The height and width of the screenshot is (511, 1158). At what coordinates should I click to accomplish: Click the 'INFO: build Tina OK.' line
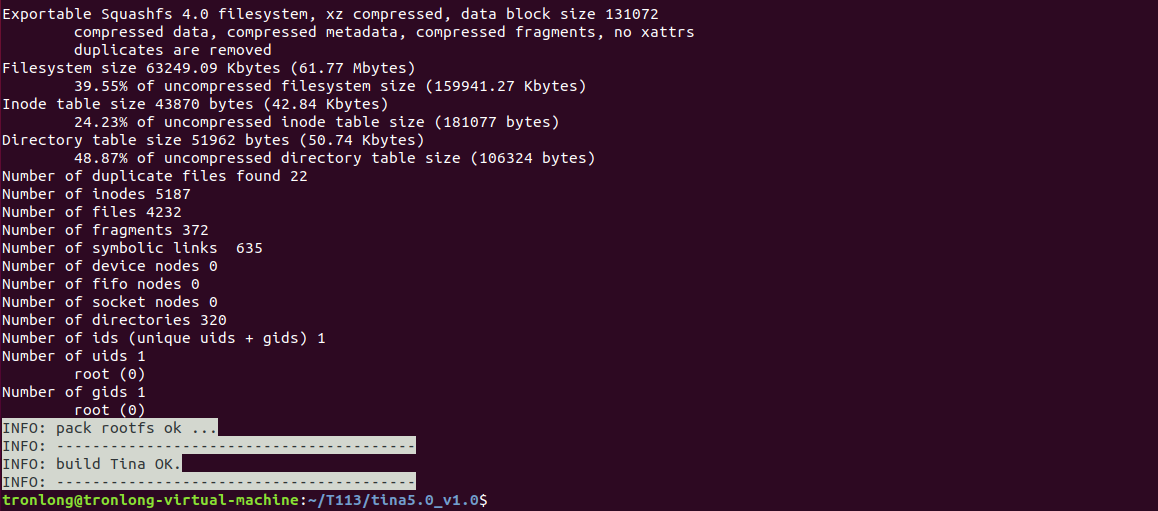click(x=92, y=464)
